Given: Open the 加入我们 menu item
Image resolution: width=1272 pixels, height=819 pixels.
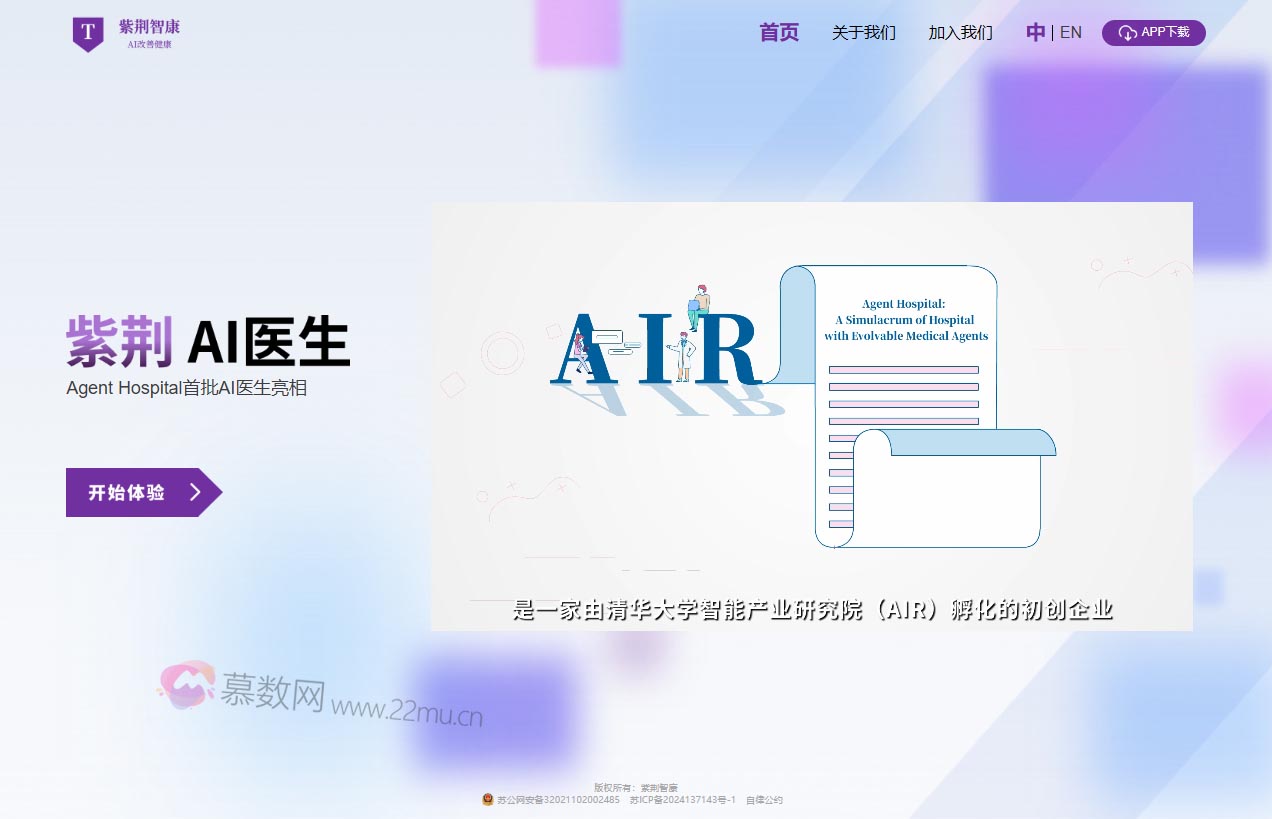Looking at the screenshot, I should (x=960, y=33).
